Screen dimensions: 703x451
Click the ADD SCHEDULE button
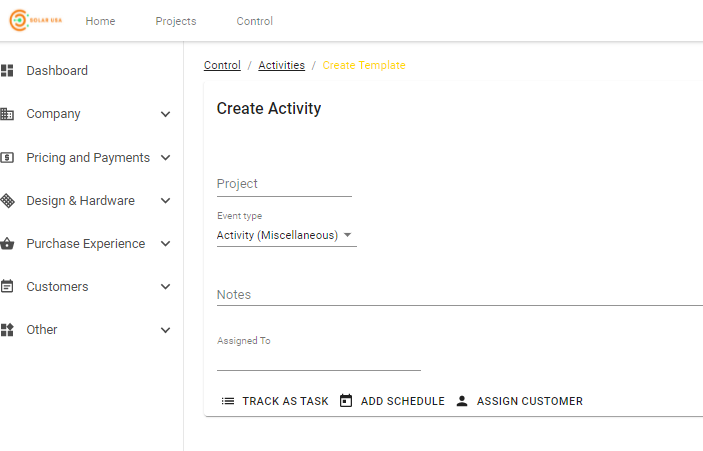click(392, 401)
